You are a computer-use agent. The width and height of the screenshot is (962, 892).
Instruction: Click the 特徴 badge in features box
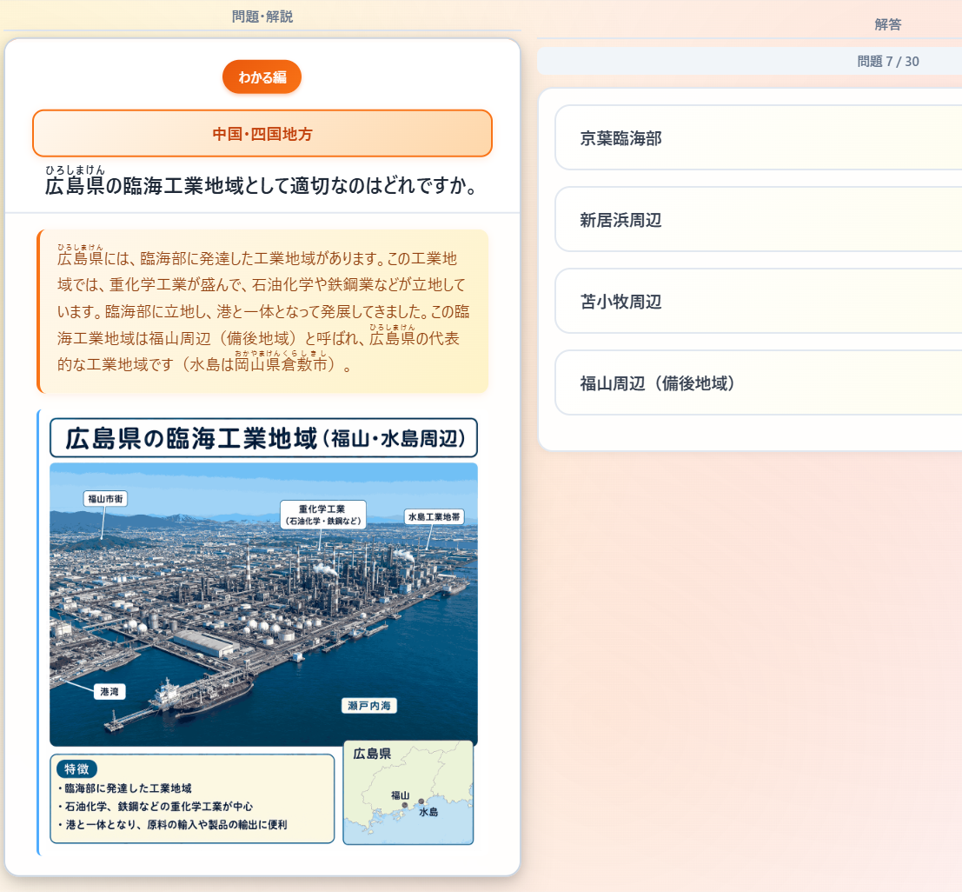77,769
